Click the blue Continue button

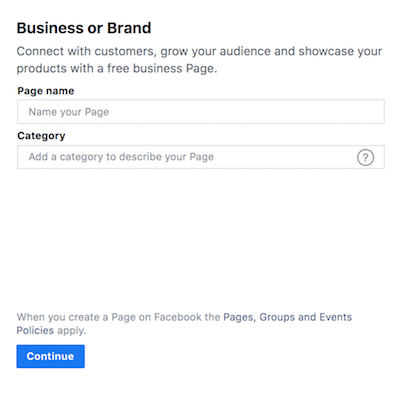click(50, 356)
